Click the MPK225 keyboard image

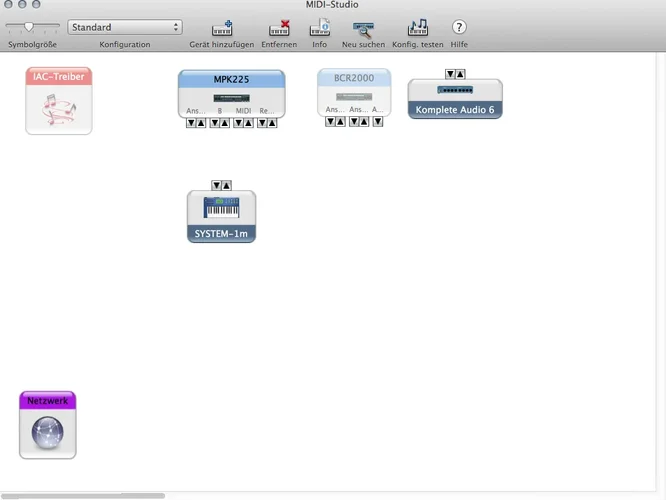[231, 98]
